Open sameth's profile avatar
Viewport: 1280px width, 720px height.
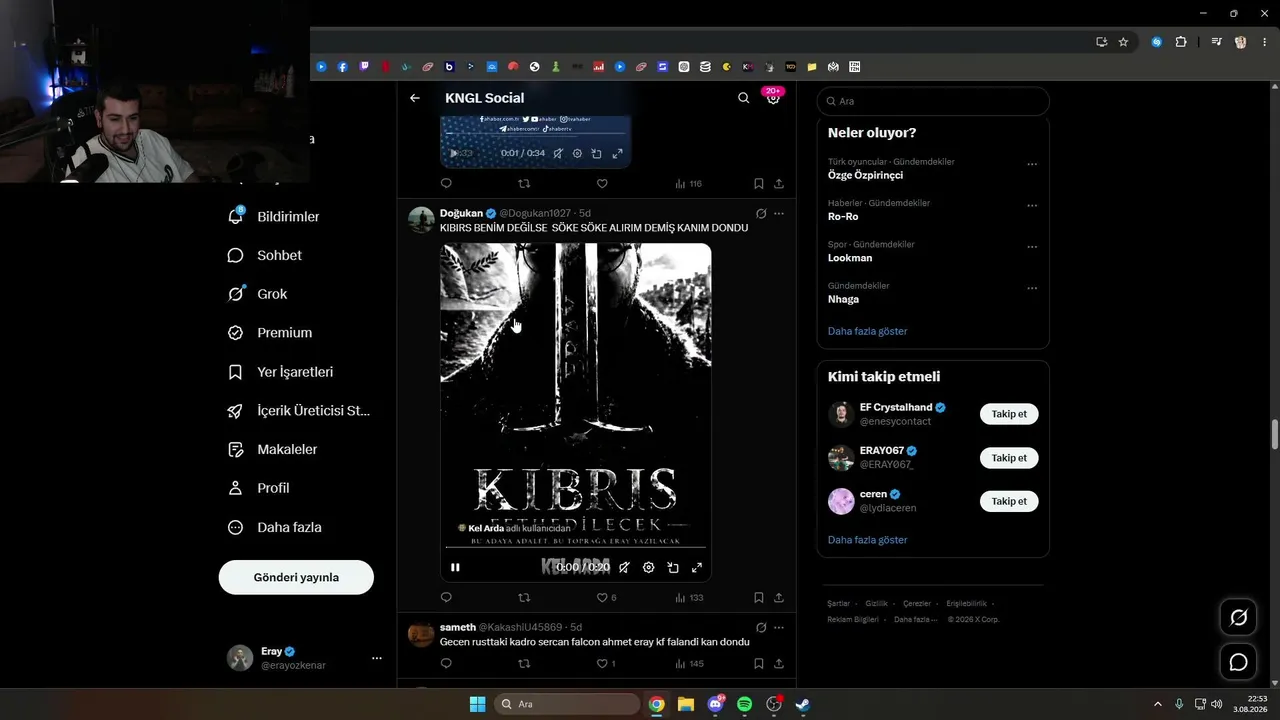421,634
